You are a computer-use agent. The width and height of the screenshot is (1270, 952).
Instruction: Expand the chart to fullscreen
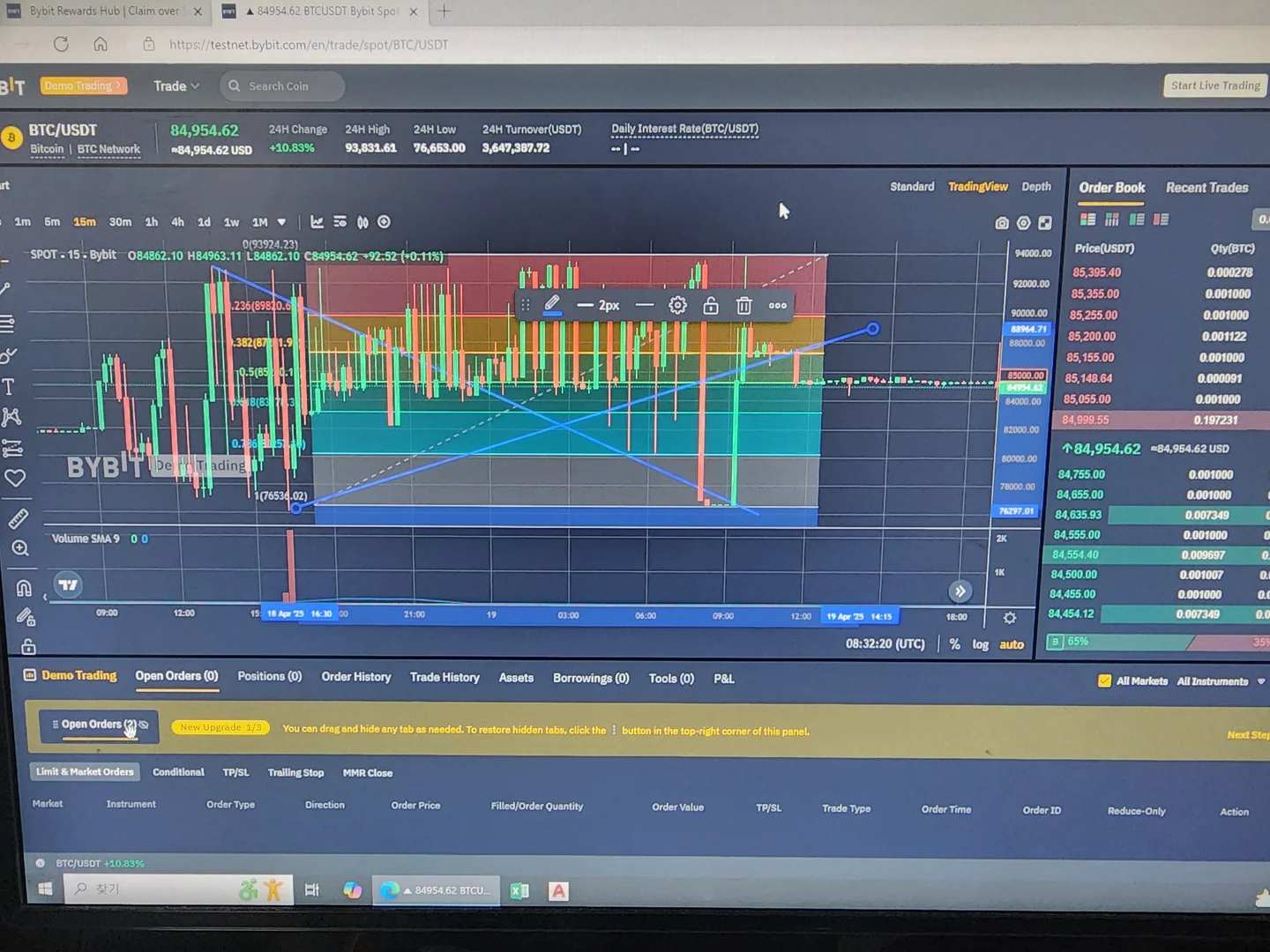click(x=1045, y=223)
